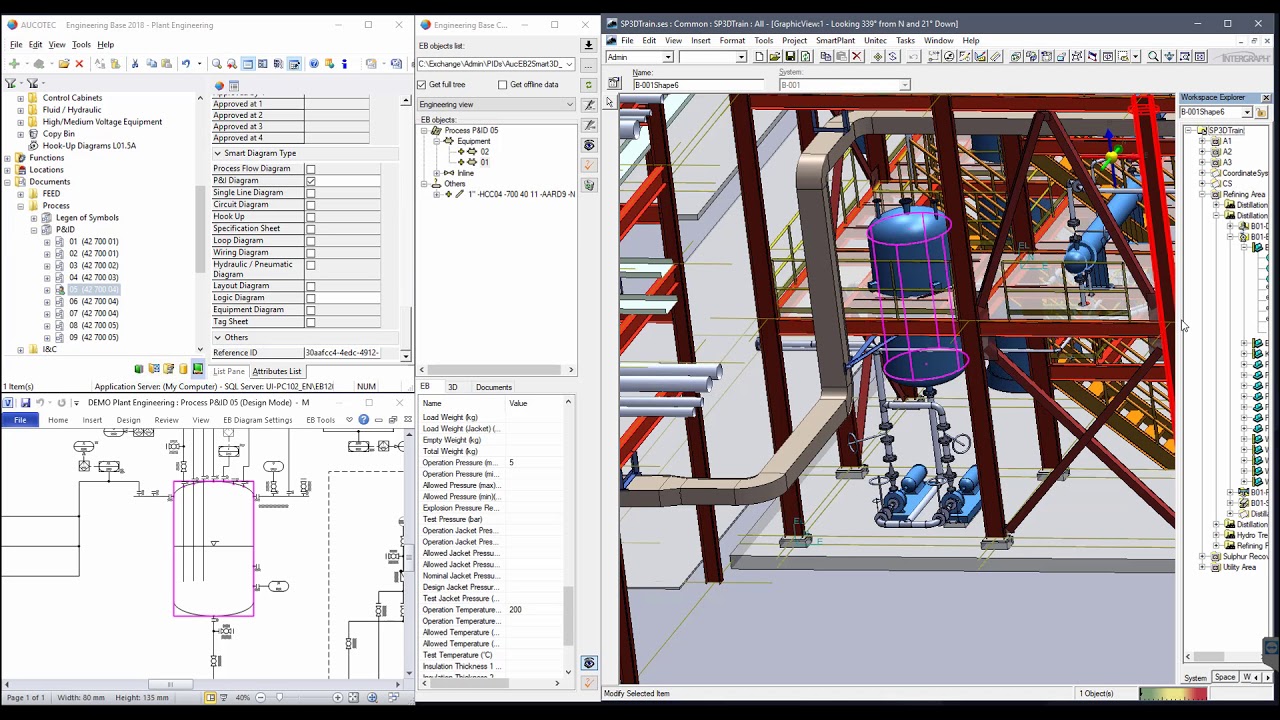Click the blue Undo arrow in Engineering Base
Image resolution: width=1280 pixels, height=720 pixels.
[185, 64]
